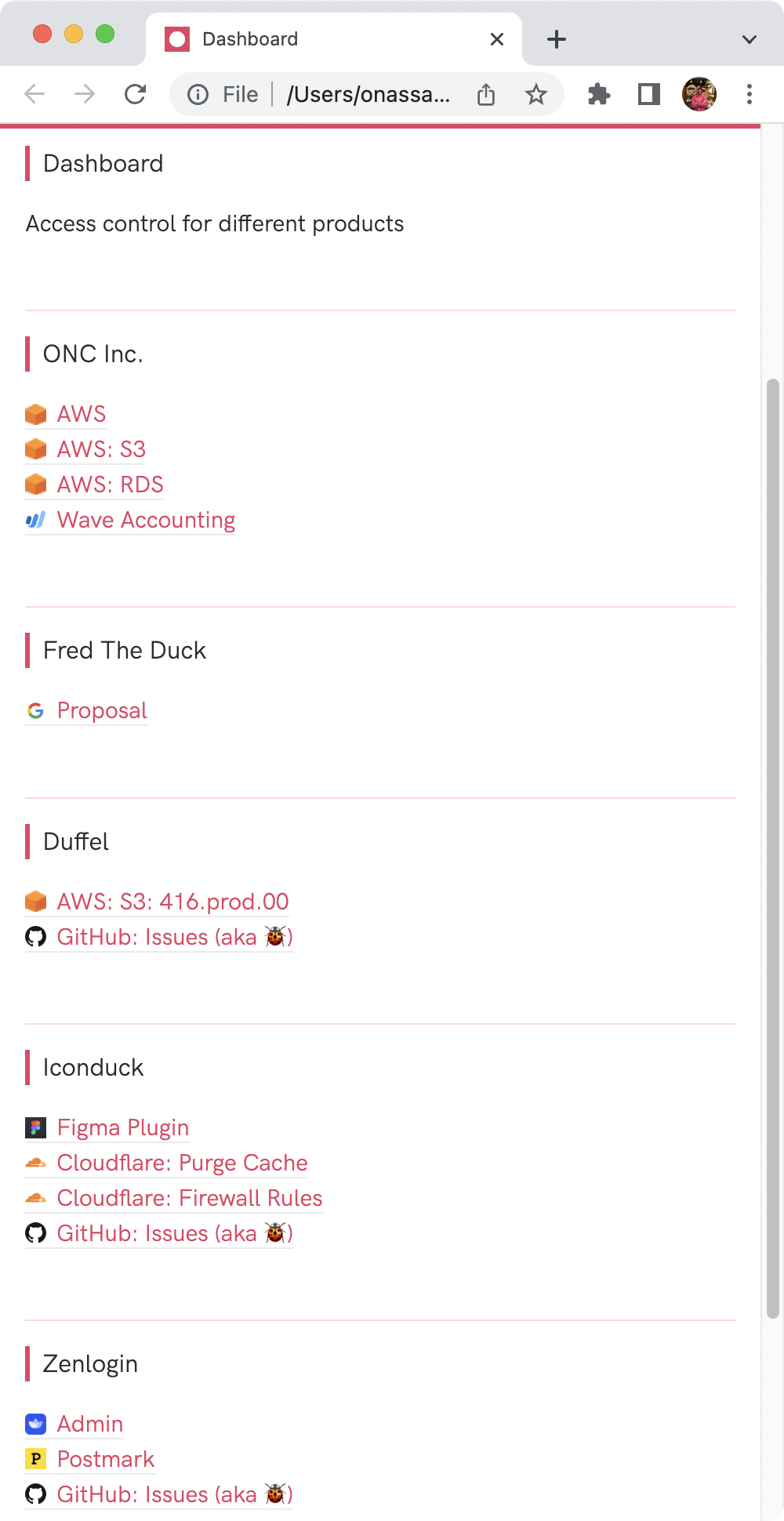Click the GitHub icon under Duffel

tap(35, 937)
